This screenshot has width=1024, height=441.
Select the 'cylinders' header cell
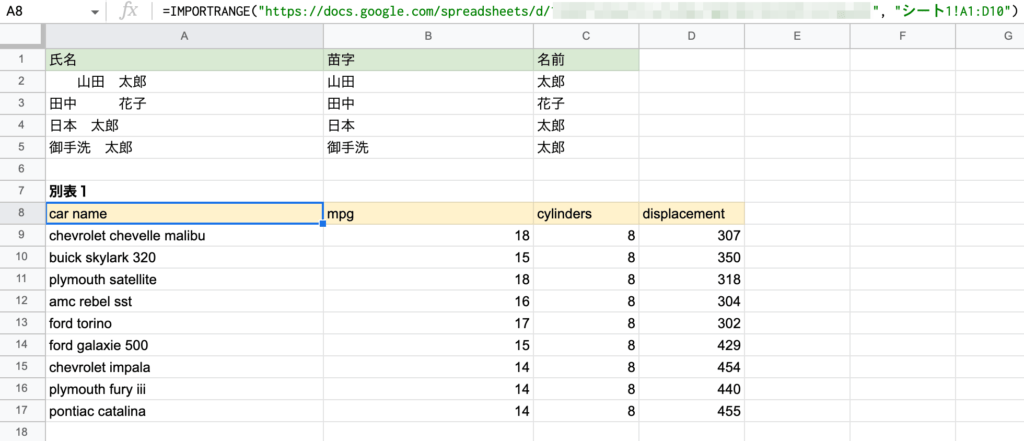click(x=586, y=213)
